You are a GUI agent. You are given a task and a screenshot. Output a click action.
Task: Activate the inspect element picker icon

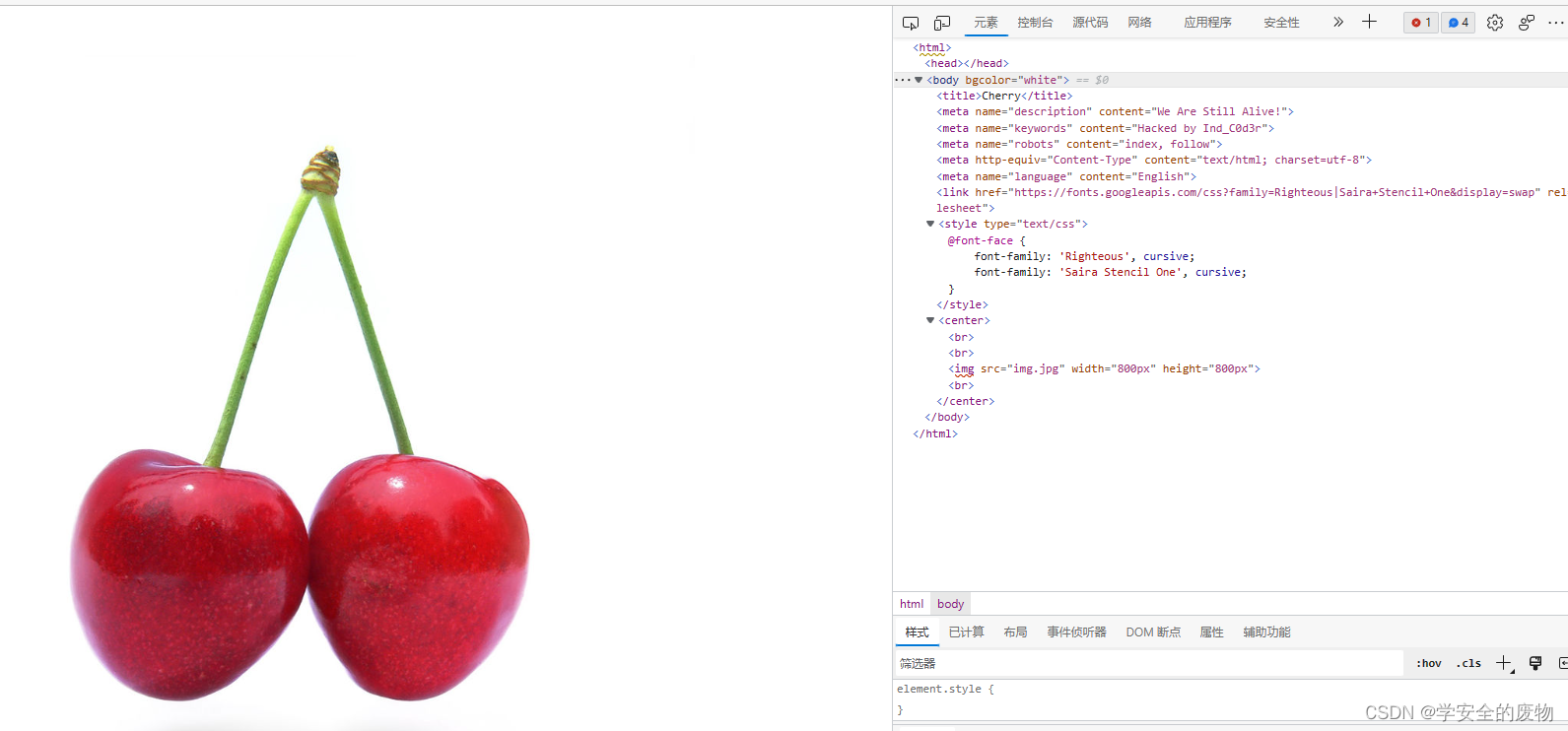tap(911, 23)
